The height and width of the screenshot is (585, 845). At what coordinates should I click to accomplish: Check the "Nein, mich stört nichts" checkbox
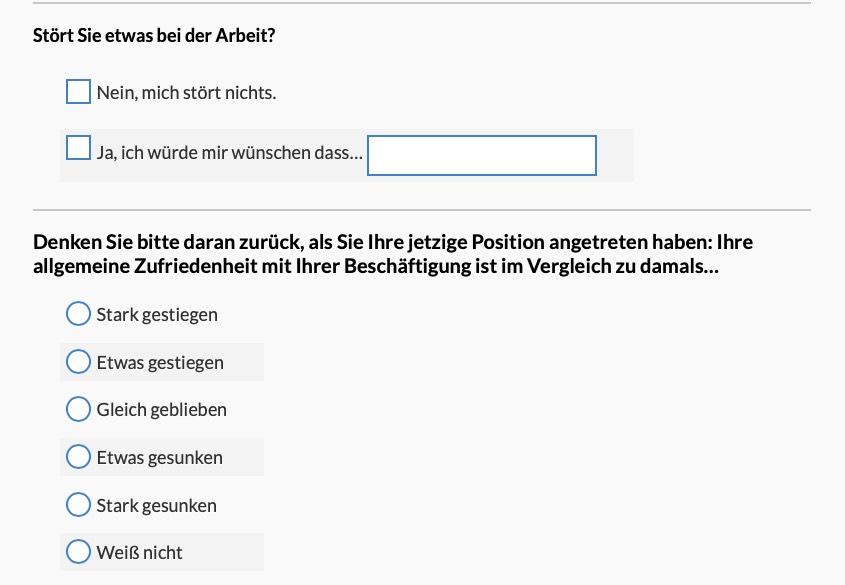pos(78,92)
